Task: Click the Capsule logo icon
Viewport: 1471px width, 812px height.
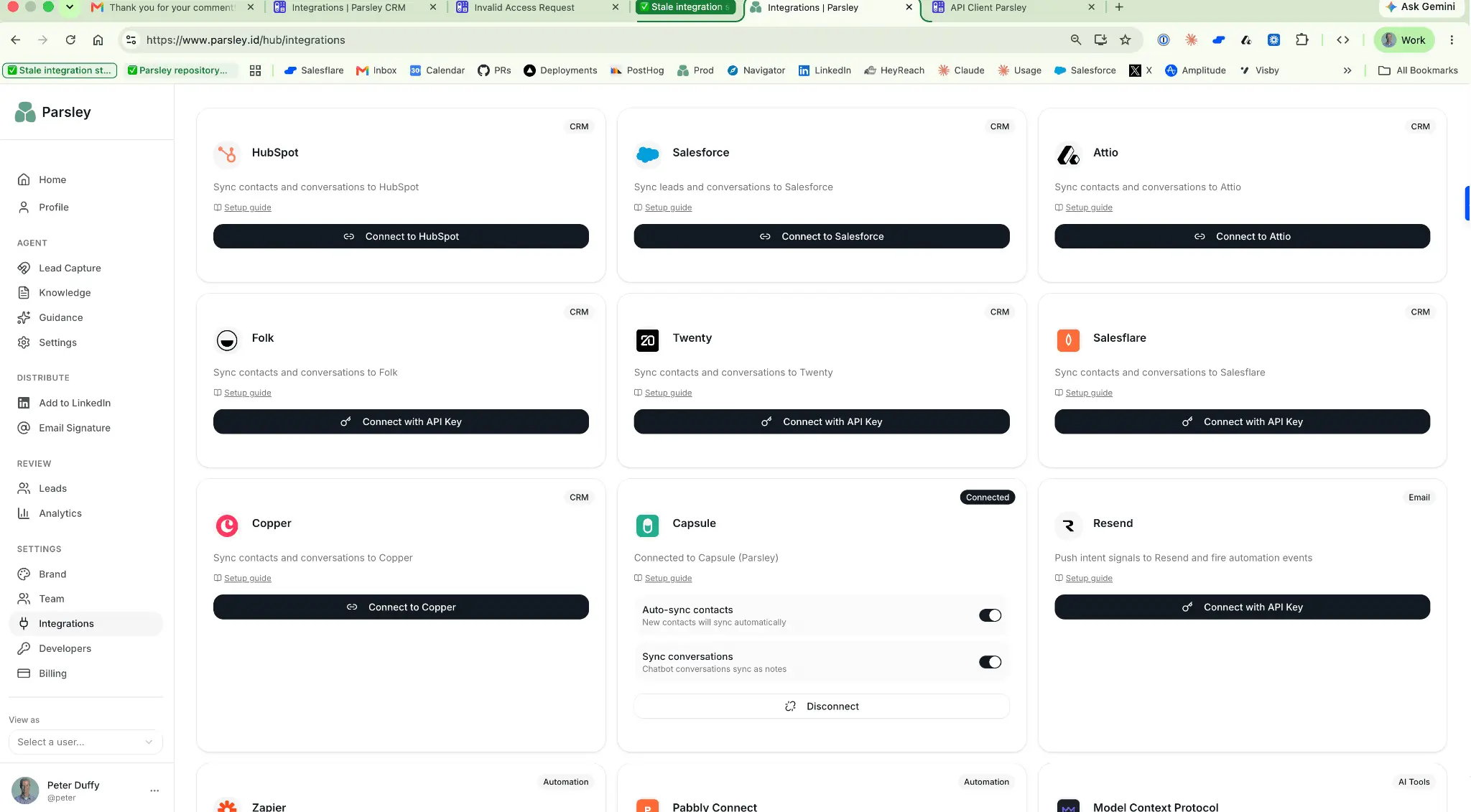Action: coord(647,525)
